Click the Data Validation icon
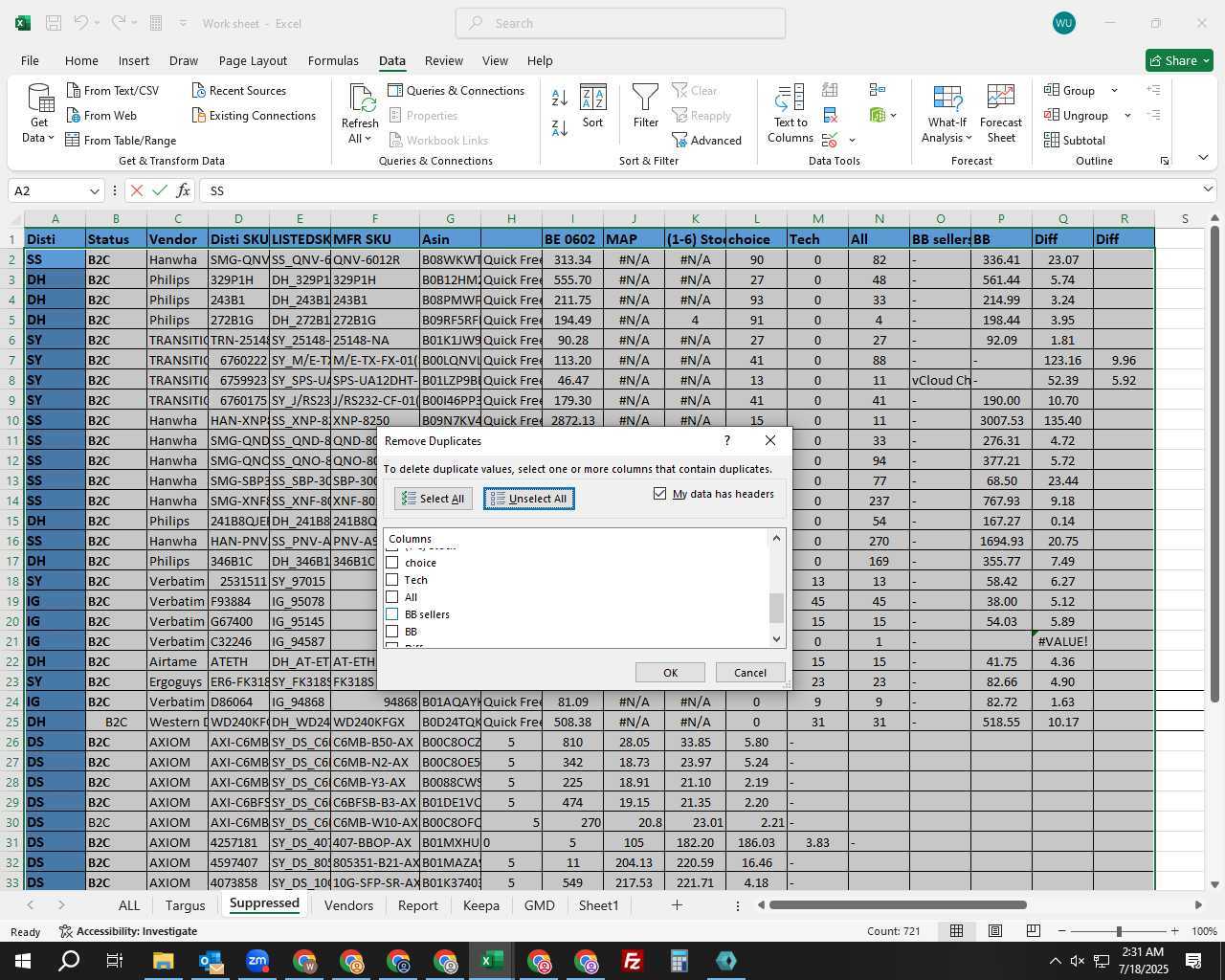Image resolution: width=1225 pixels, height=980 pixels. click(x=830, y=141)
